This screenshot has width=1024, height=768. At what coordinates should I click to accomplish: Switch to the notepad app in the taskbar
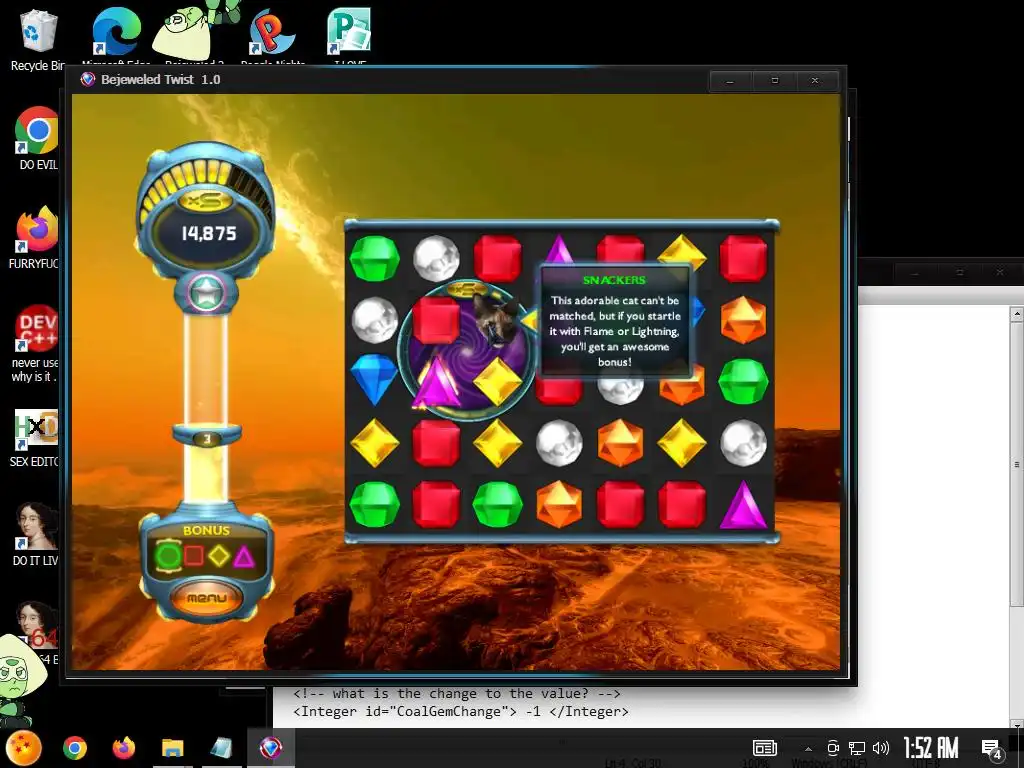click(221, 748)
